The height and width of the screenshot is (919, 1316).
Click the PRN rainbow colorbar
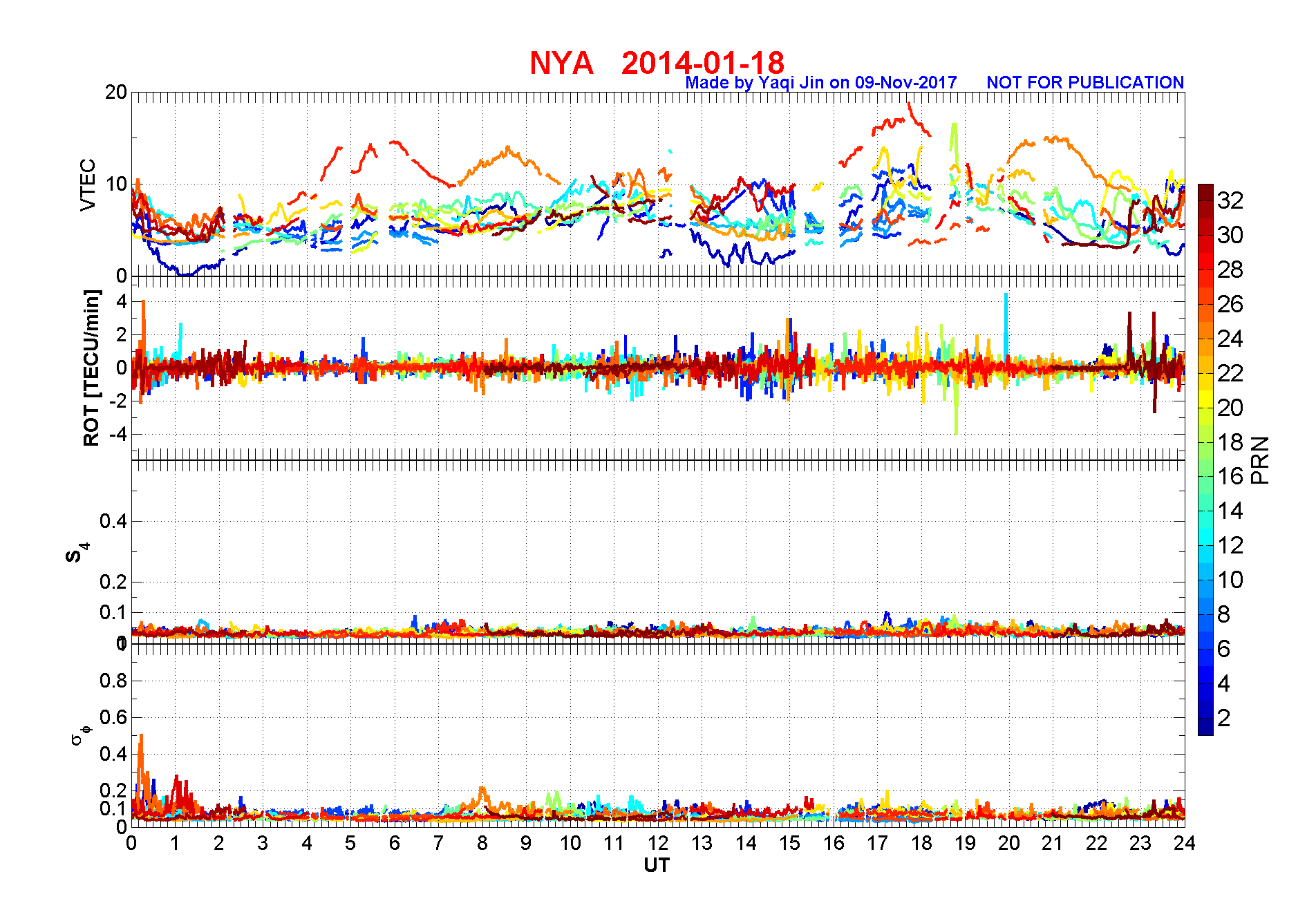(1205, 459)
